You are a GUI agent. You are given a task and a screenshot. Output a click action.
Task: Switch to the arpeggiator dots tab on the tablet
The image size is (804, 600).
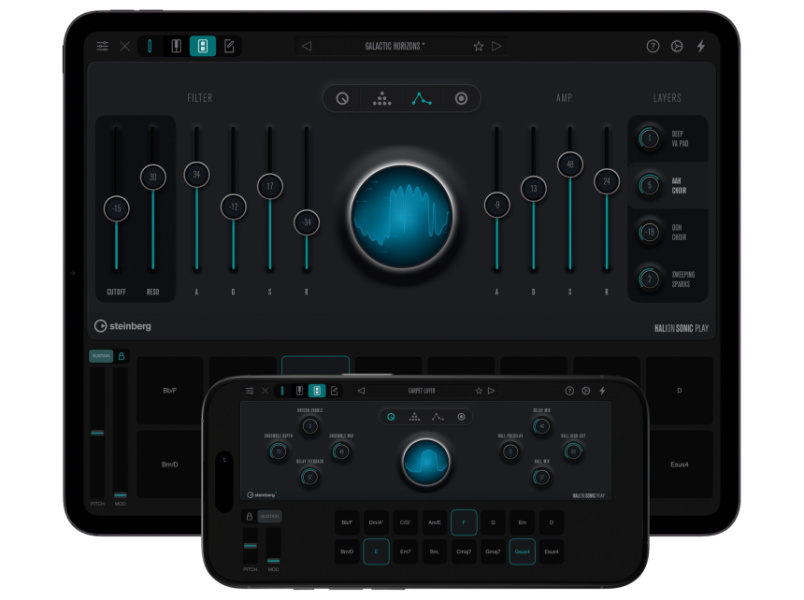381,98
